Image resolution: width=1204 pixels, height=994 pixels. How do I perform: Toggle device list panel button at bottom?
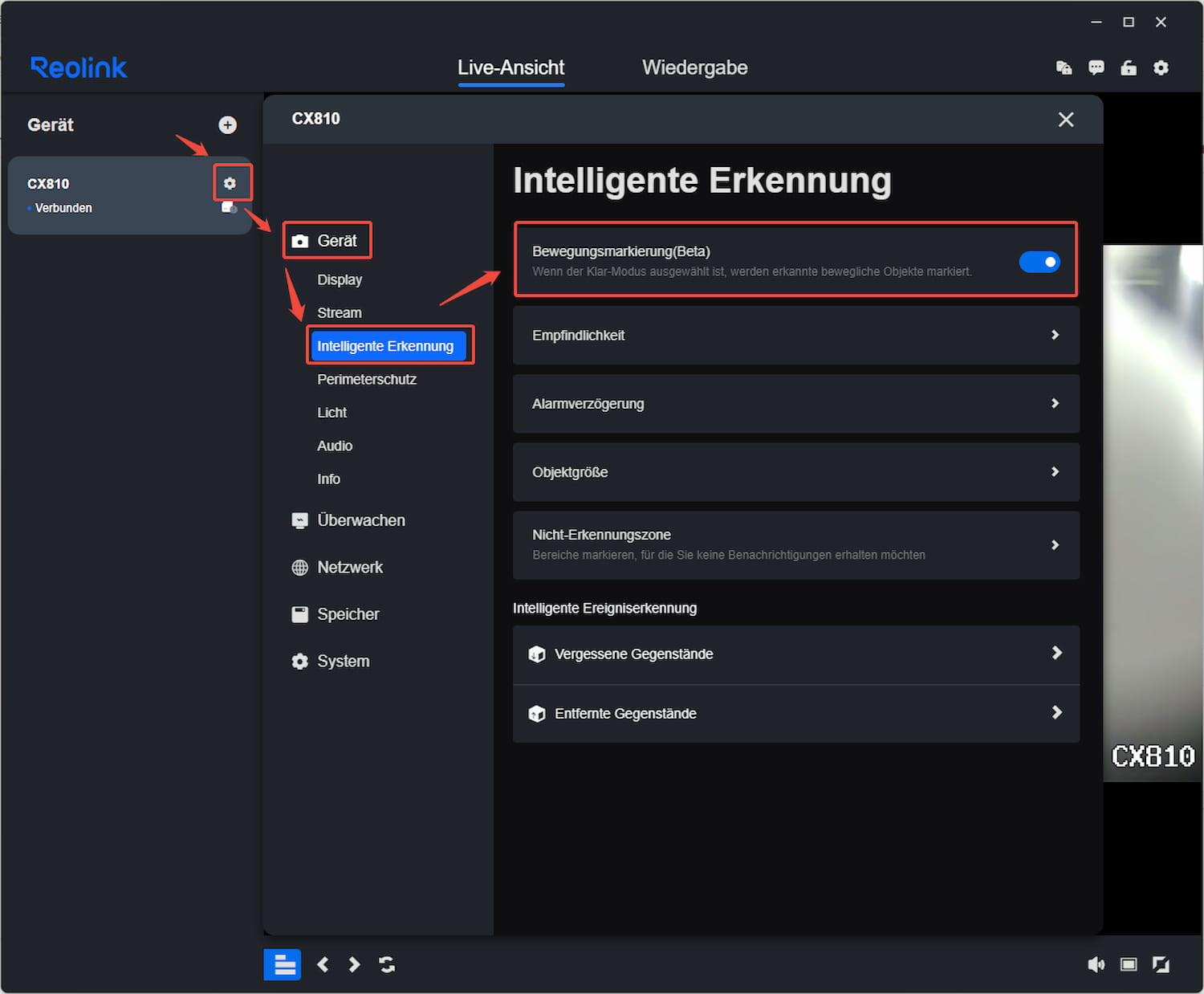(283, 964)
